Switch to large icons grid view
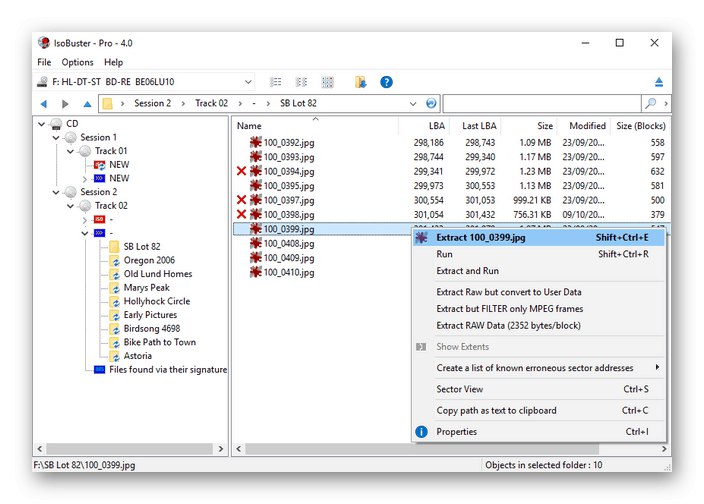 pos(328,82)
